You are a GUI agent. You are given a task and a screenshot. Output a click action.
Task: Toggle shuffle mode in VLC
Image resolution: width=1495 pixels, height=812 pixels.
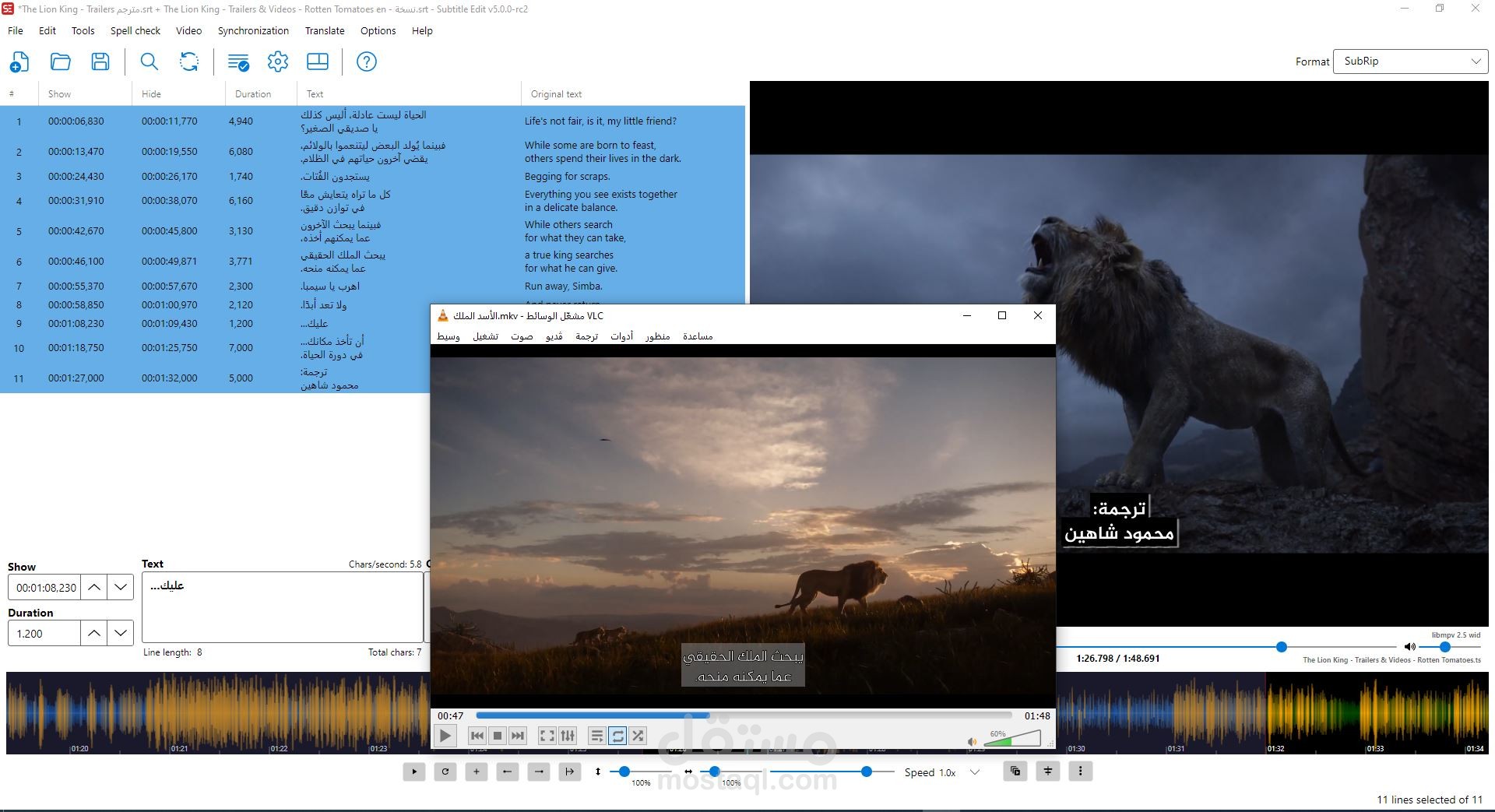(x=638, y=736)
